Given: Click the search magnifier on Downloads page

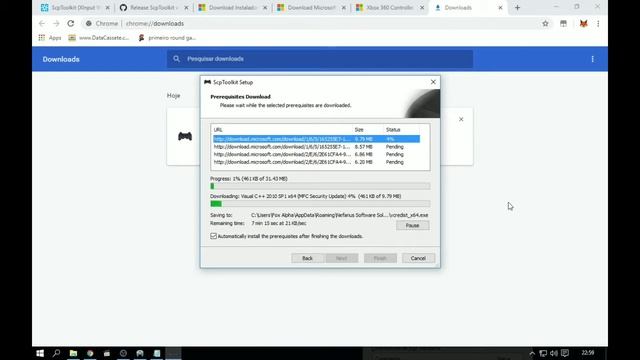Looking at the screenshot, I should (176, 59).
